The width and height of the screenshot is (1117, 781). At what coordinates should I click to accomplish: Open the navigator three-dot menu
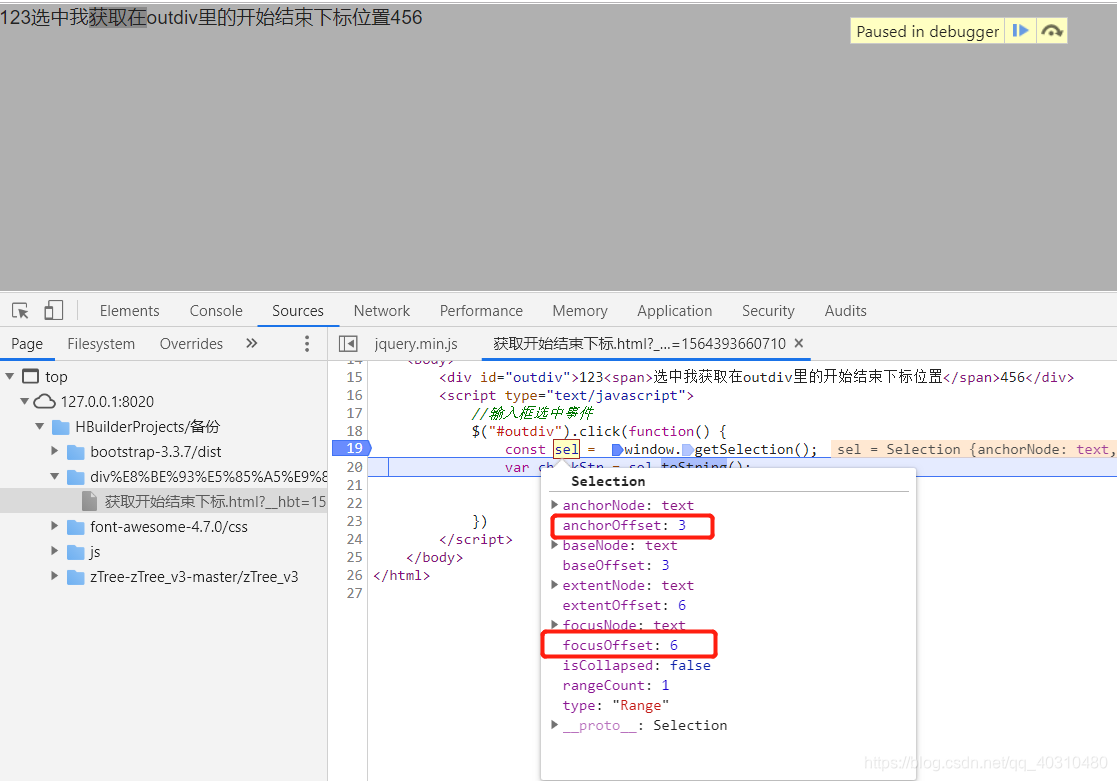tap(307, 343)
